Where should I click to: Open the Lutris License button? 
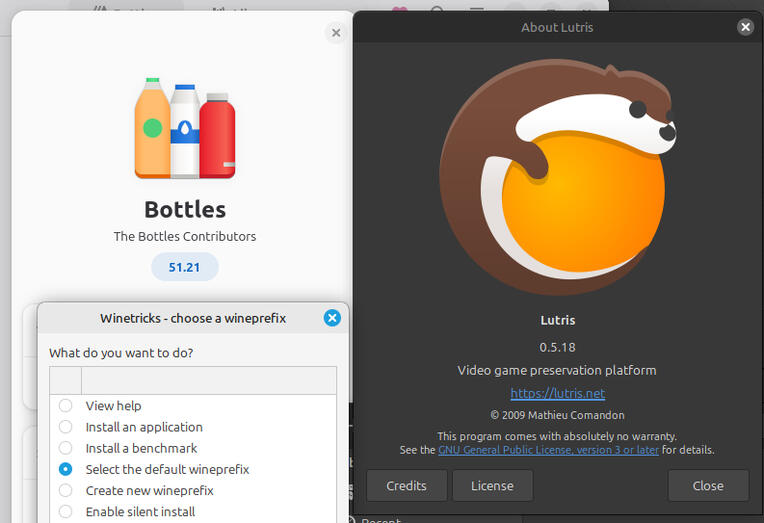492,486
